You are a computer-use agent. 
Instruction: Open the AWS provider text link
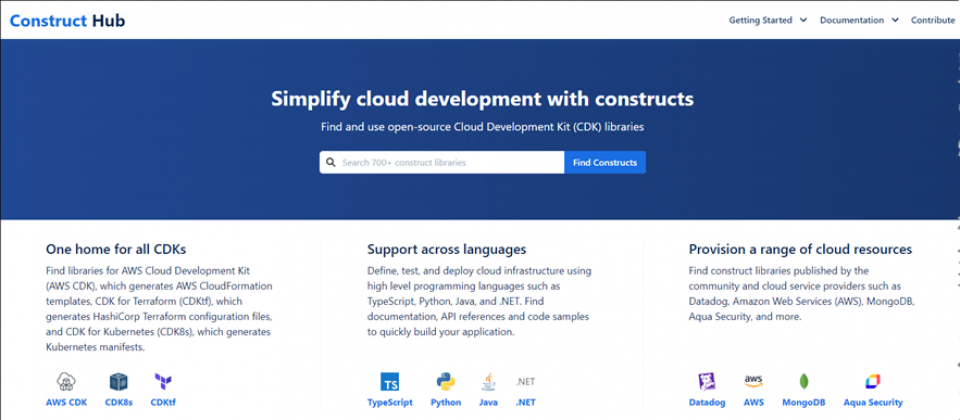coord(754,403)
